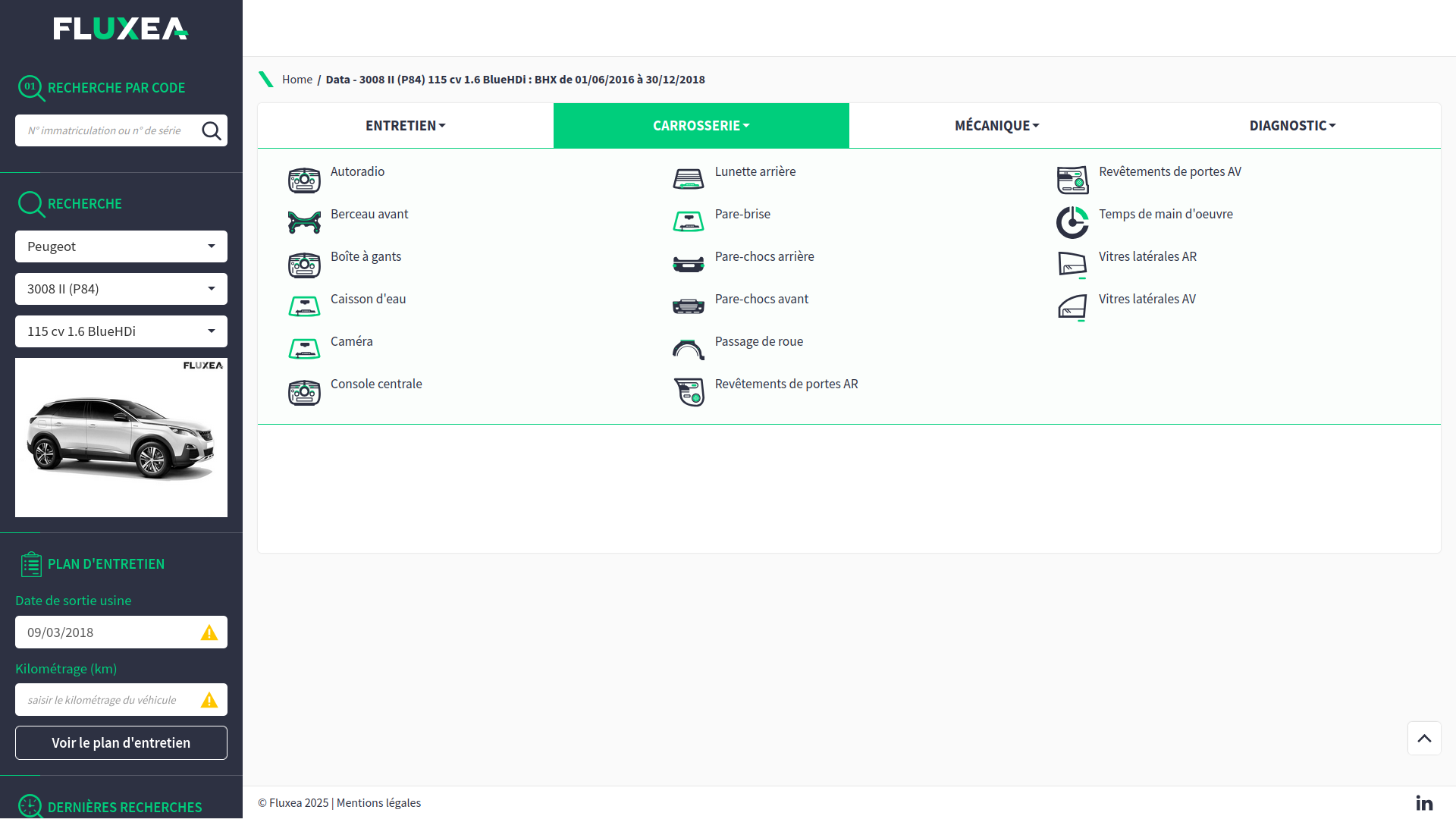Click the Revêtements de portes AV icon
This screenshot has height=819, width=1456.
point(1073,180)
